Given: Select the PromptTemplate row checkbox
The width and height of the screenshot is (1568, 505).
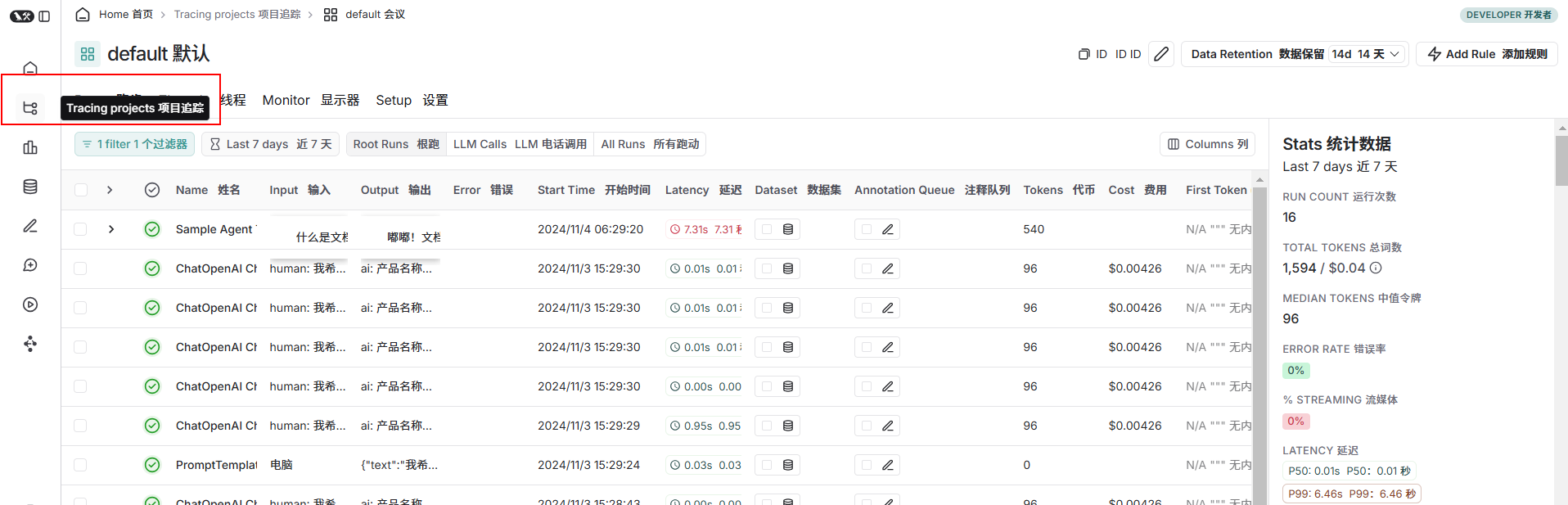Looking at the screenshot, I should (80, 465).
